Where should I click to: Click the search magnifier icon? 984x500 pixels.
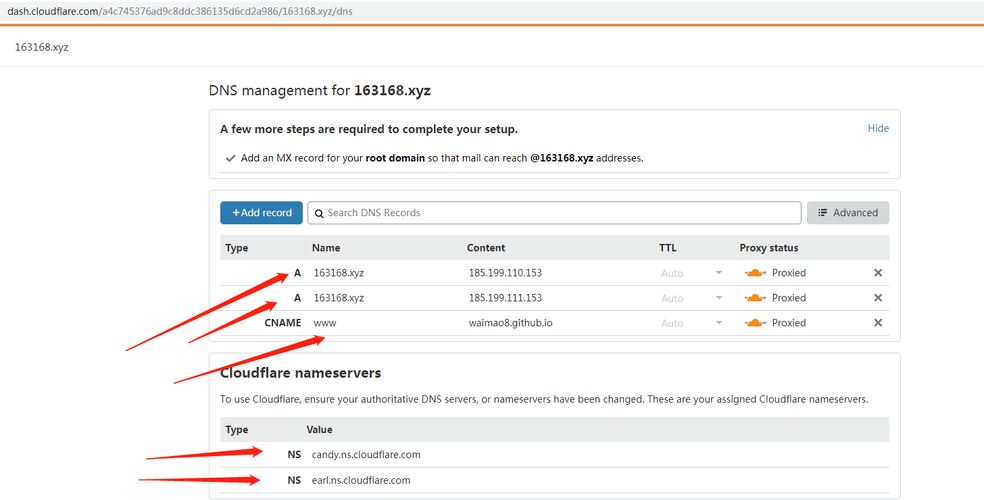tap(319, 213)
